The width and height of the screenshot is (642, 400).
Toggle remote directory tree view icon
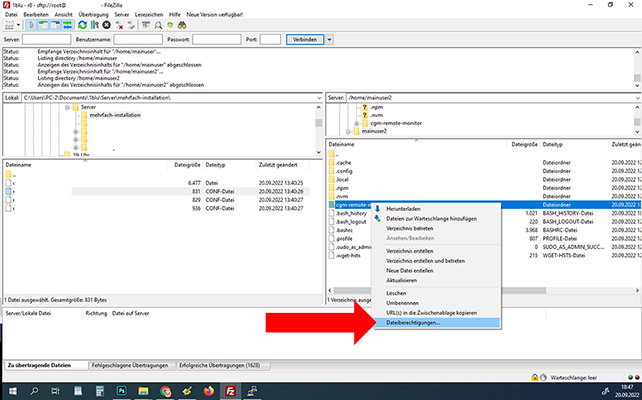click(x=55, y=25)
